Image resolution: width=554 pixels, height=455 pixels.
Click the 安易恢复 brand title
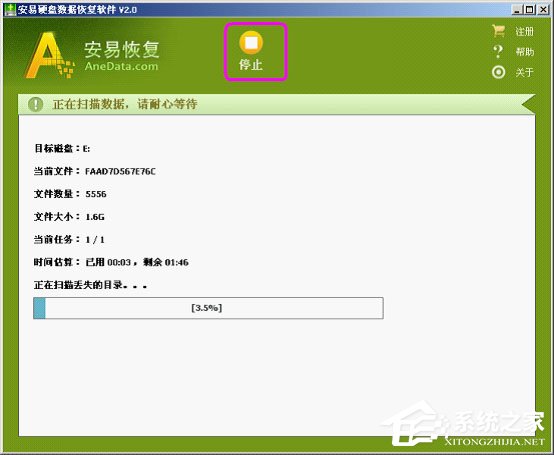[122, 49]
